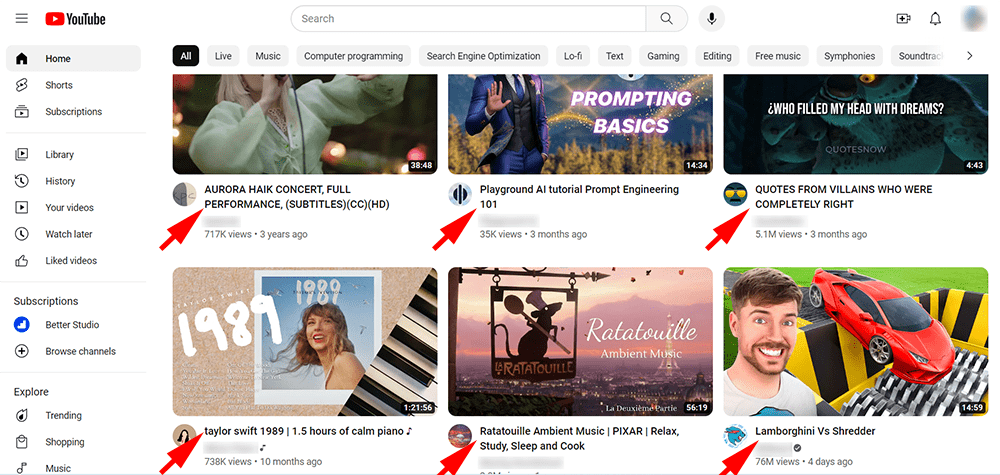
Task: Click the Shorts sidebar icon
Action: pyautogui.click(x=22, y=85)
